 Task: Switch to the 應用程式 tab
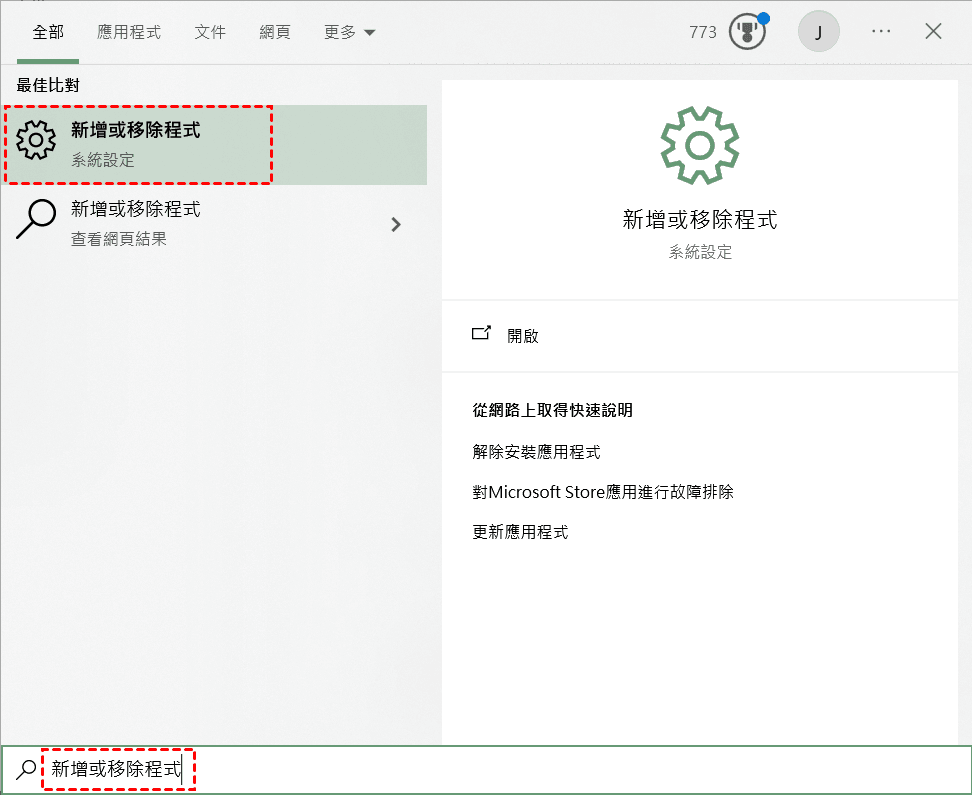tap(128, 31)
